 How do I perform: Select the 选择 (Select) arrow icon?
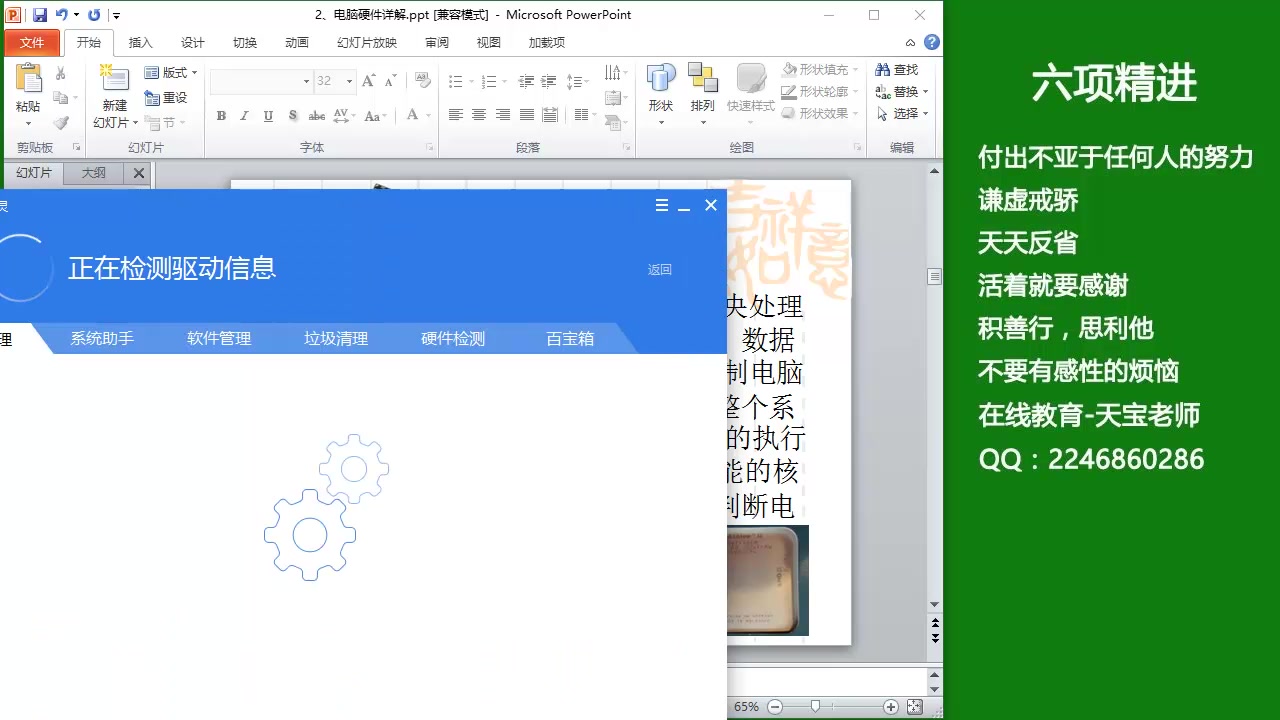[x=880, y=113]
